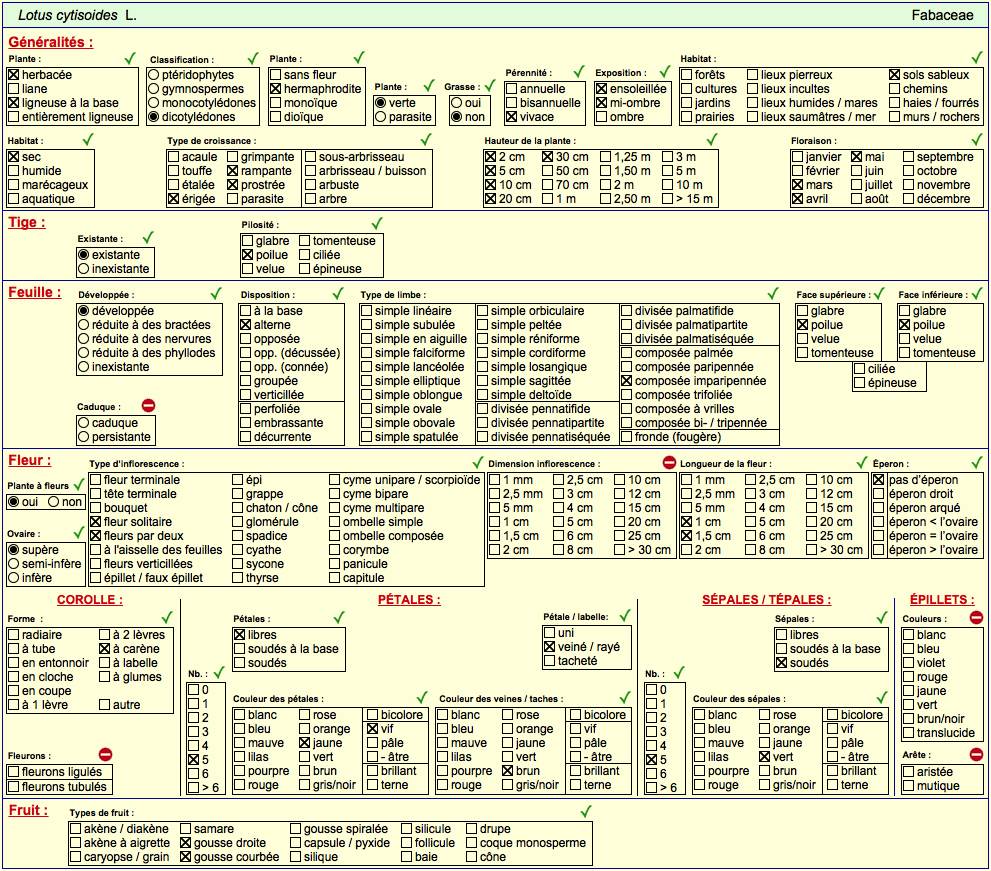Select the parasite plant radio button
This screenshot has width=991, height=871.
click(380, 117)
